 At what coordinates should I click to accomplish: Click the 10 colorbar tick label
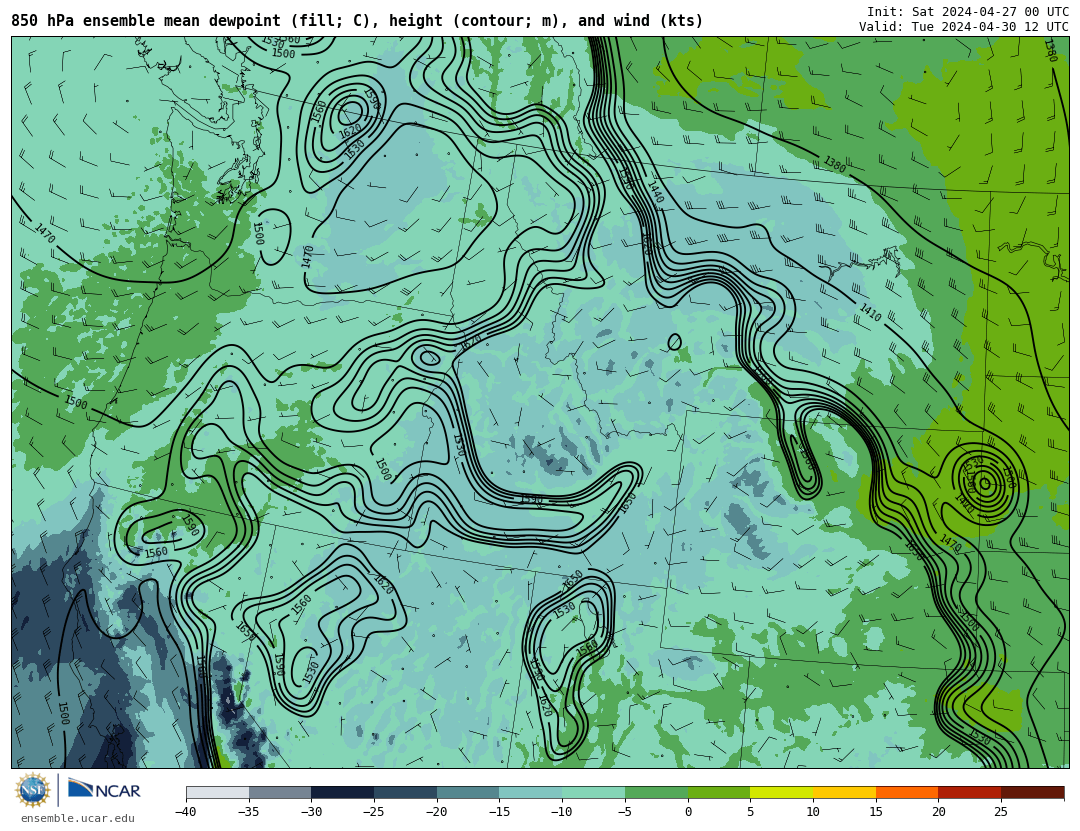[x=813, y=812]
